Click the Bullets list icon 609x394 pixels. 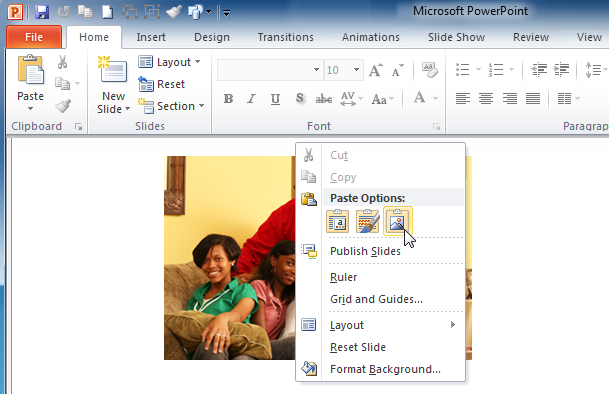(x=463, y=70)
